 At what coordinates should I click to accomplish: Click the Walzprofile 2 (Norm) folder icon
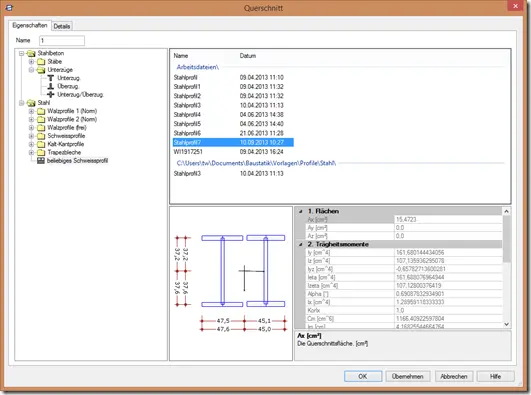pyautogui.click(x=41, y=119)
